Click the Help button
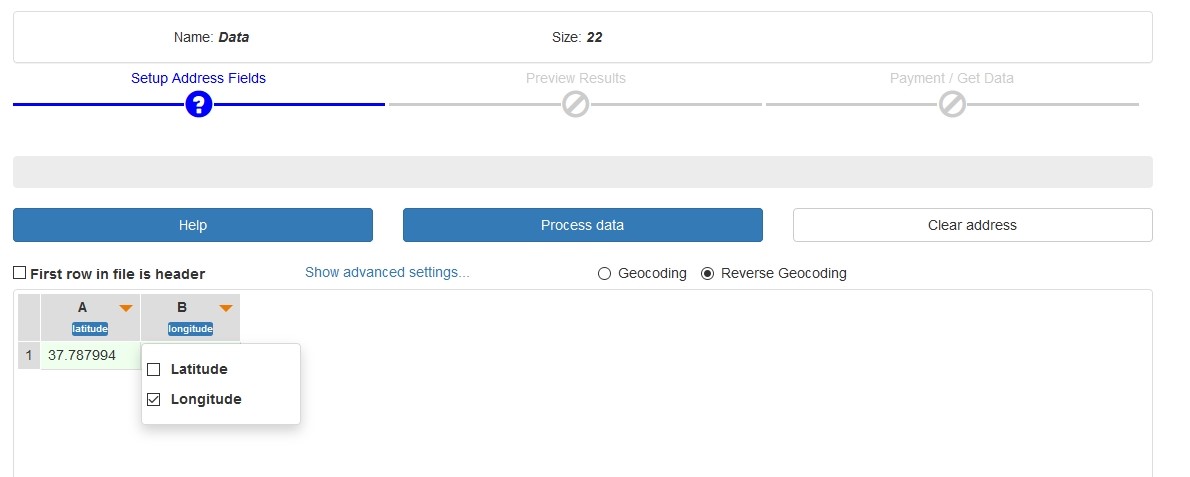Screen dimensions: 1190x477 (x=193, y=225)
